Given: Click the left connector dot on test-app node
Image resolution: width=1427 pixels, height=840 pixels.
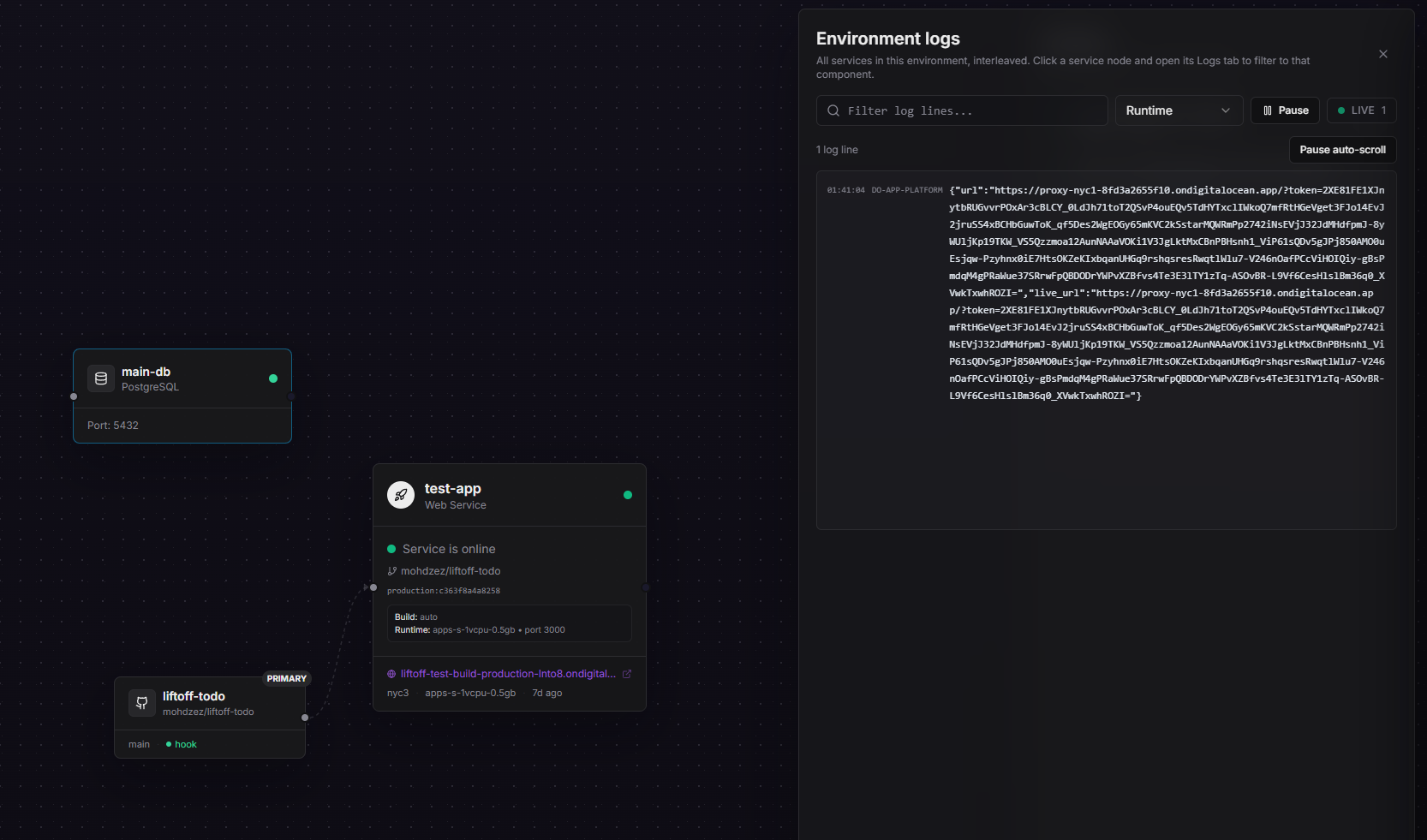Looking at the screenshot, I should (x=373, y=587).
